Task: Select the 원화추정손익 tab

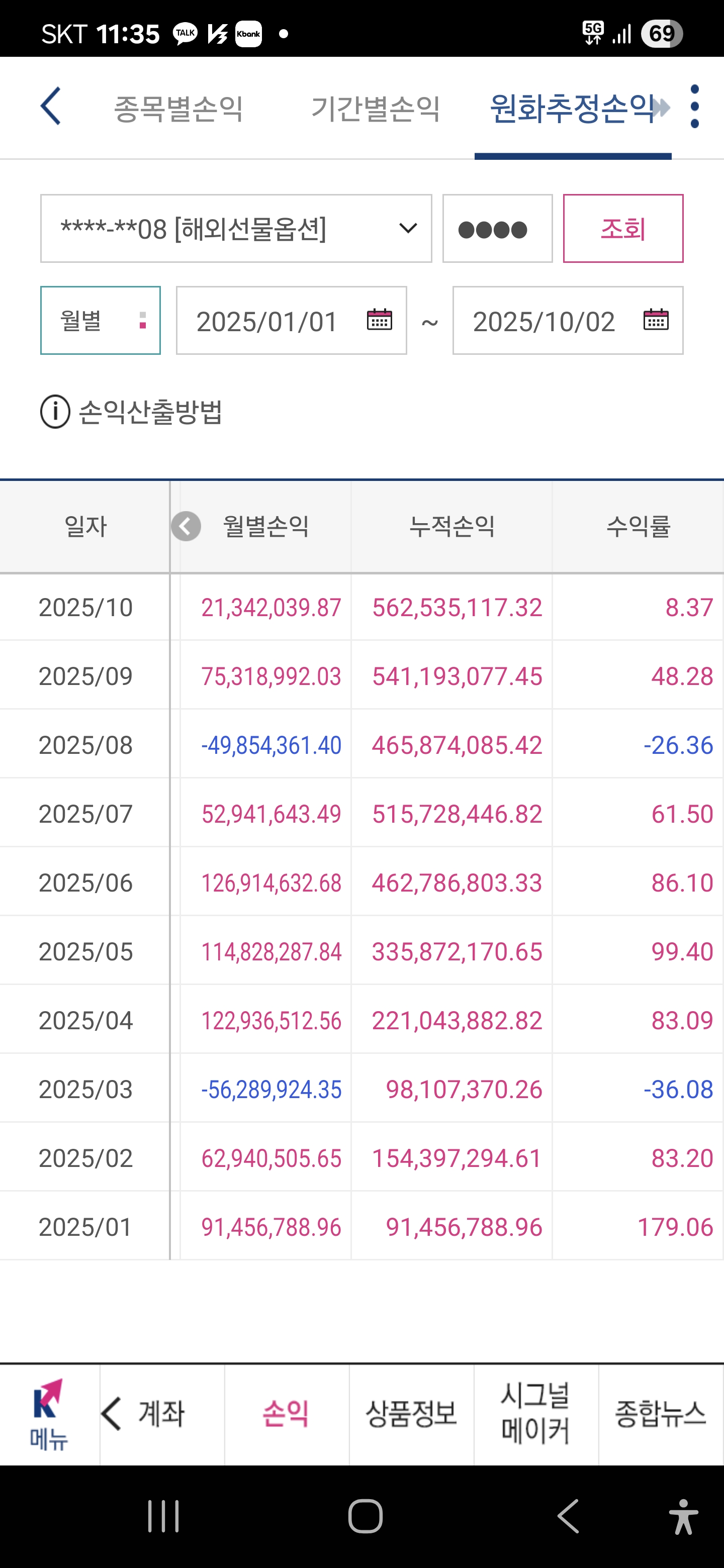Action: pos(572,109)
